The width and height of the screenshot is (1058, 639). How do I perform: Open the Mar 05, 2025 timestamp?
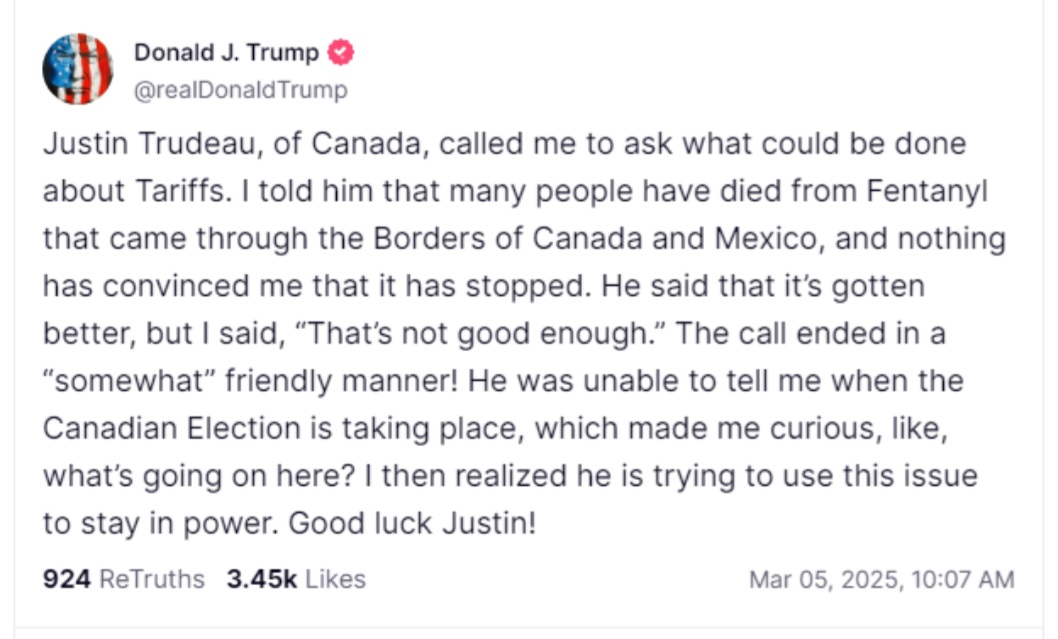click(x=881, y=579)
